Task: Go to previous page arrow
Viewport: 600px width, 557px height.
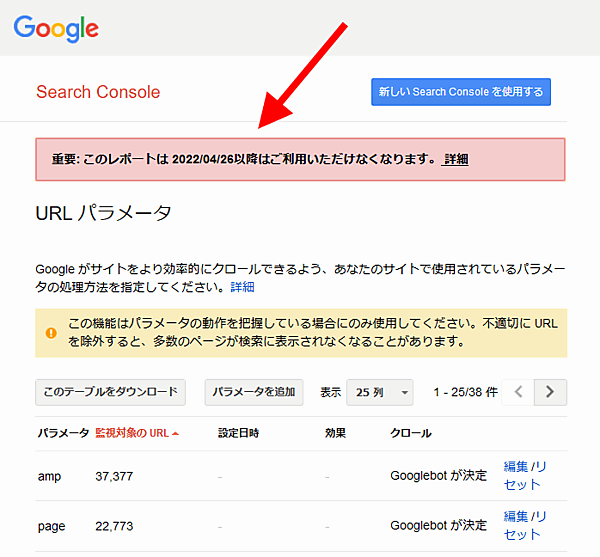Action: coord(518,392)
